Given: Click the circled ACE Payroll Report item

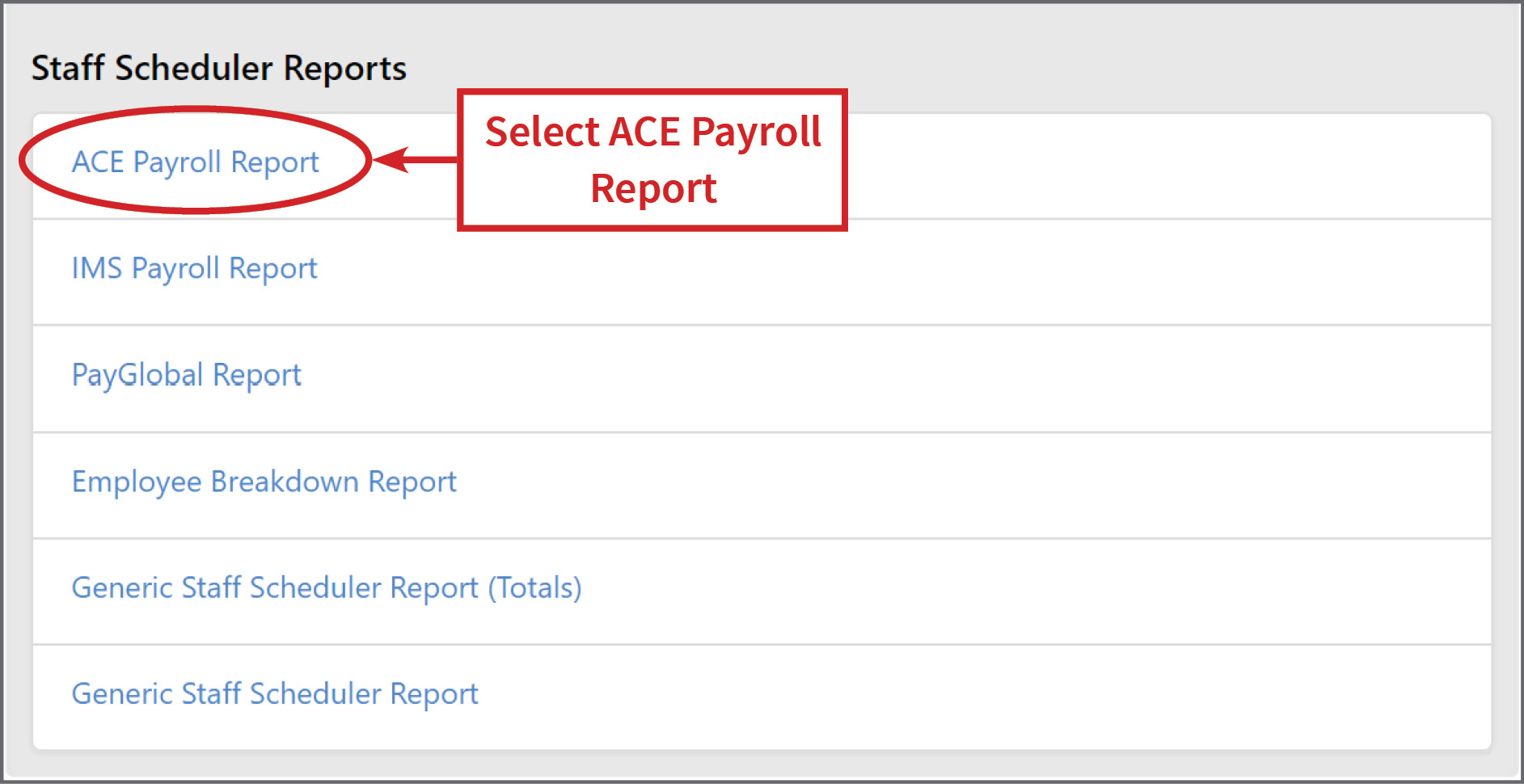Looking at the screenshot, I should (x=195, y=162).
